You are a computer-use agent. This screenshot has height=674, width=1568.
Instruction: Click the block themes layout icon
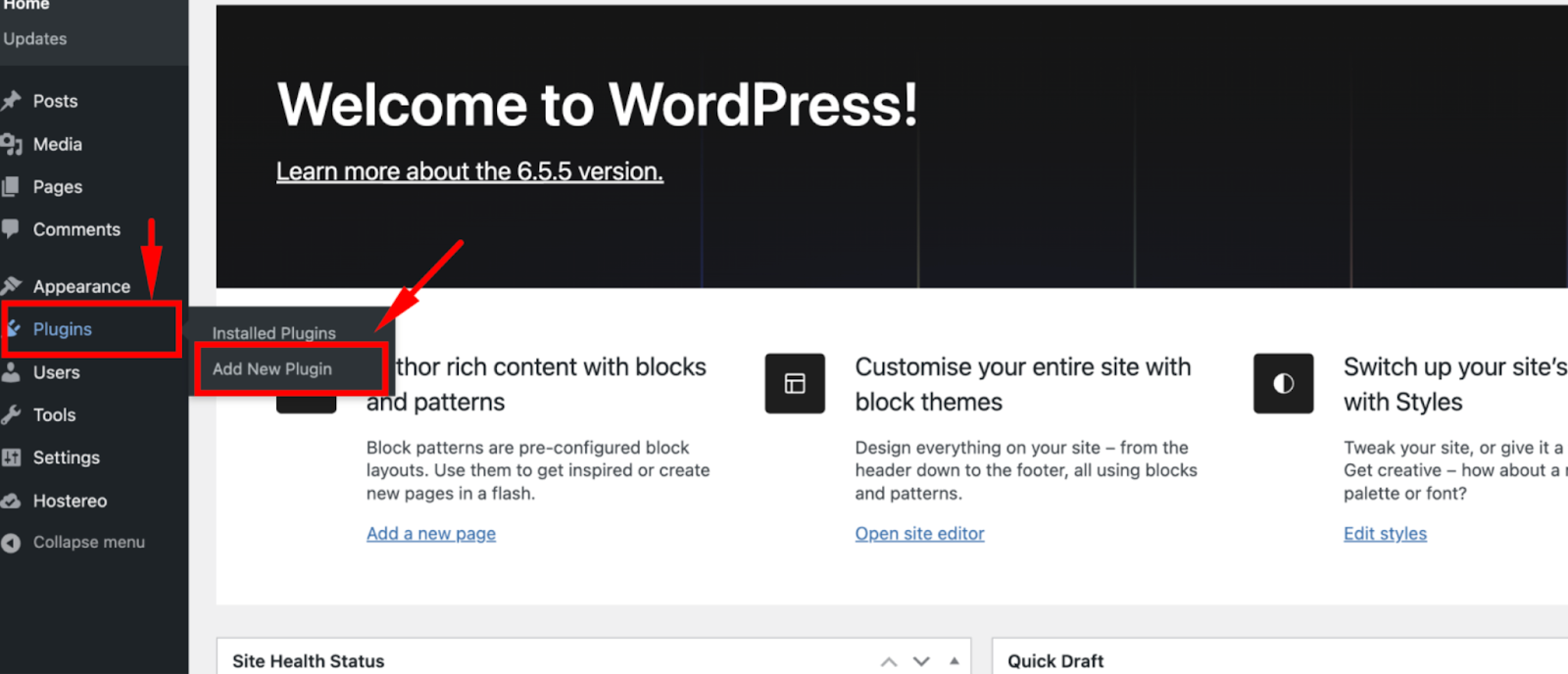795,383
